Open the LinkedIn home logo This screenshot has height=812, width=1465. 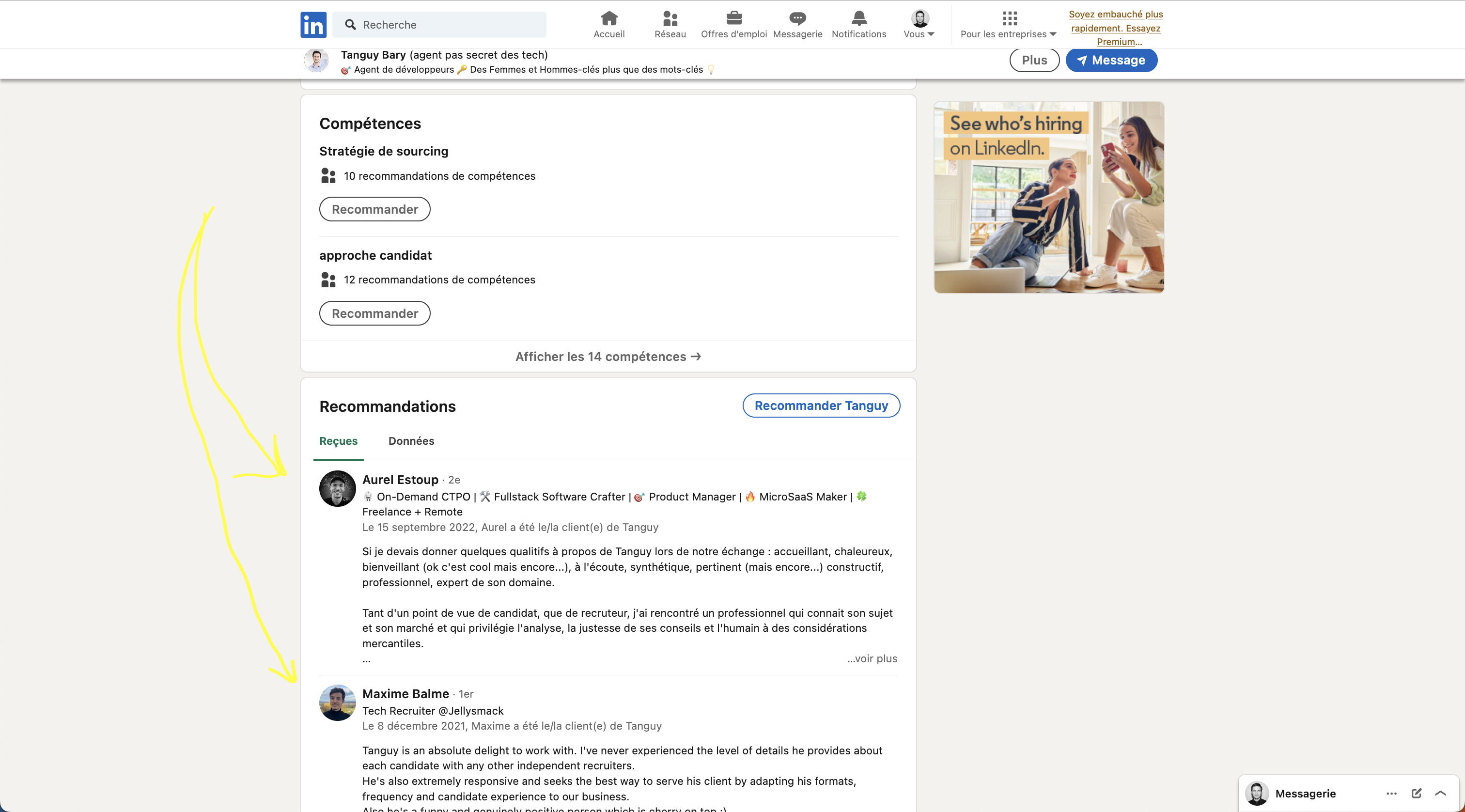coord(313,24)
